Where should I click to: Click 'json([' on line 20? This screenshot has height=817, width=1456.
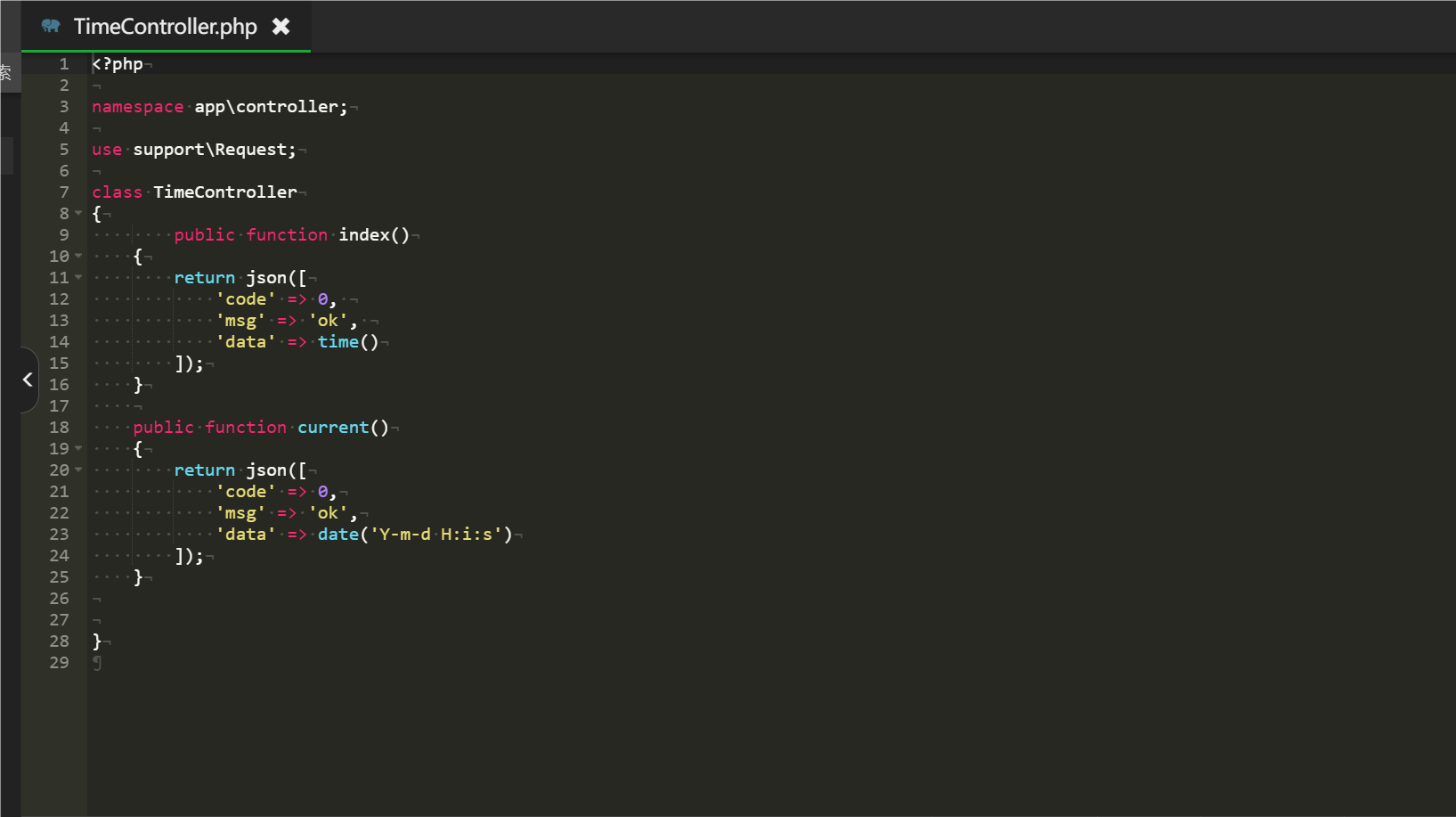click(x=277, y=470)
